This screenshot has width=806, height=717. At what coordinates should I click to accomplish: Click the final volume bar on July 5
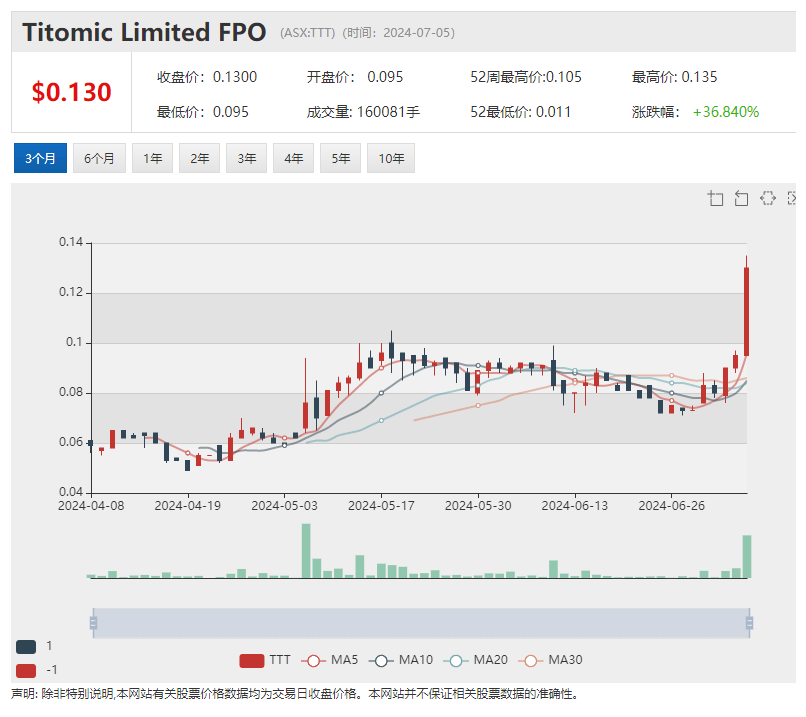[747, 557]
